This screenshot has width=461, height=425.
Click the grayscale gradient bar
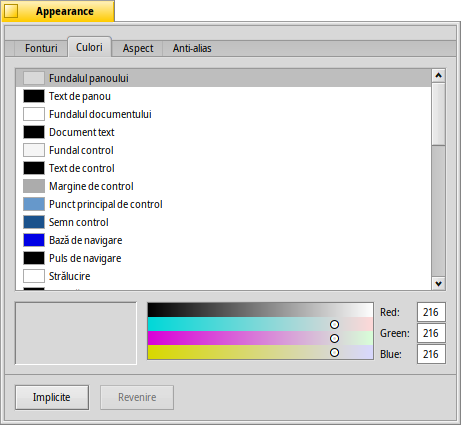click(x=260, y=310)
